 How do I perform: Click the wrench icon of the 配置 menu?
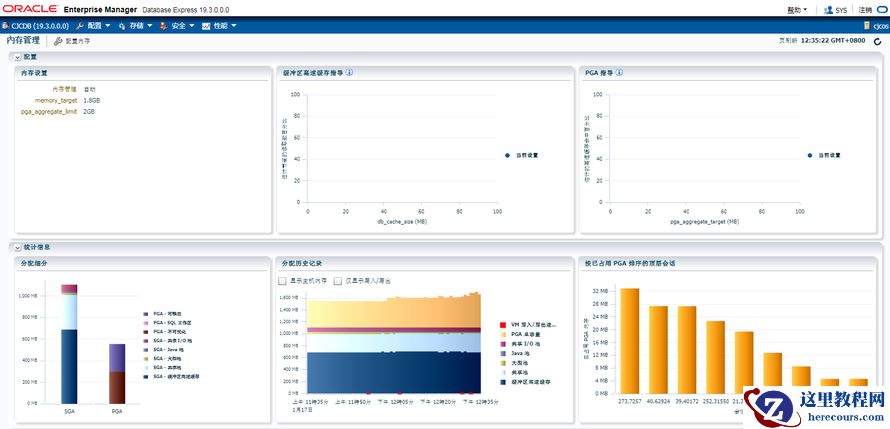pos(80,26)
